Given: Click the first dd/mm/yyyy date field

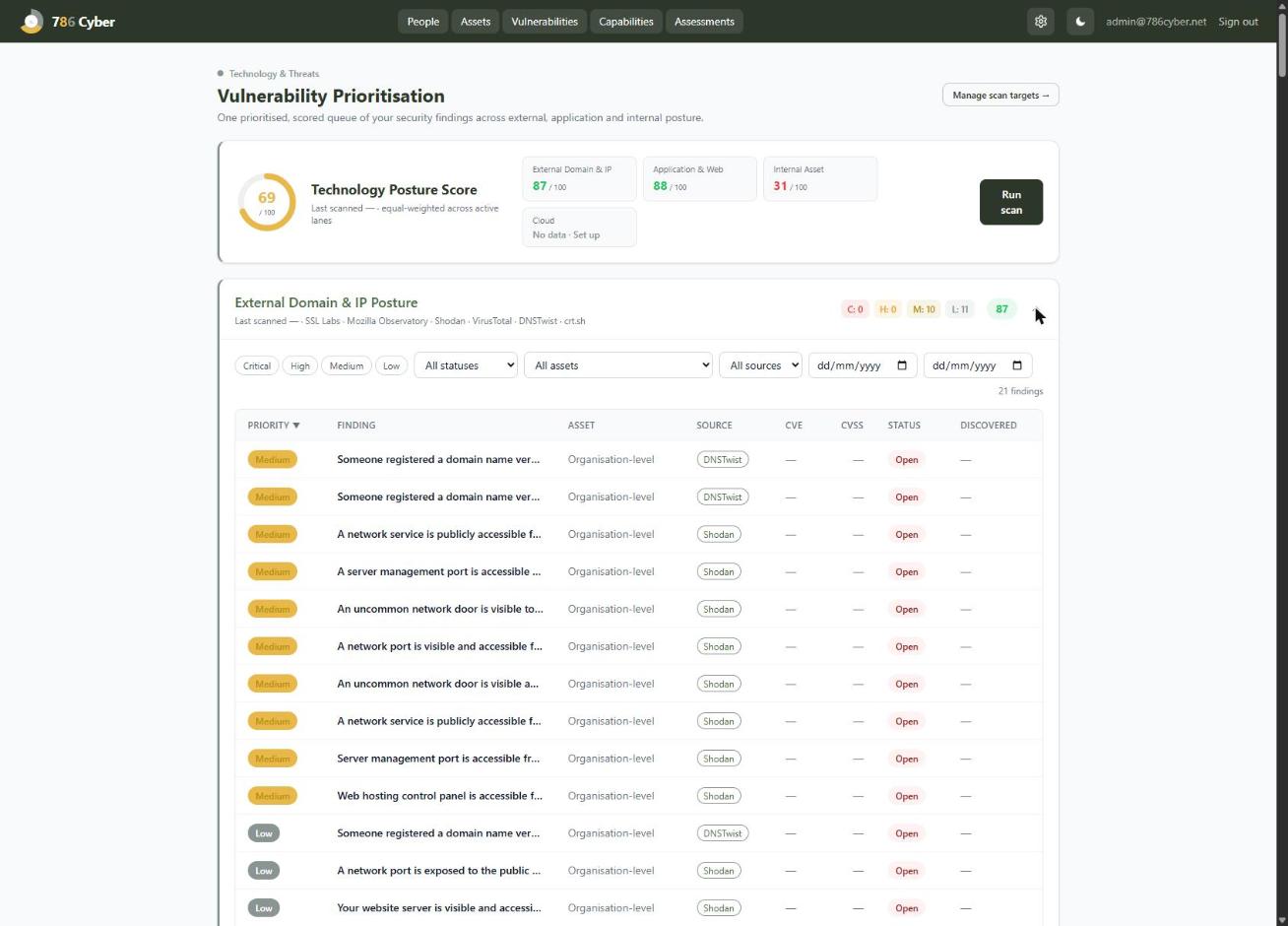Looking at the screenshot, I should tap(863, 365).
